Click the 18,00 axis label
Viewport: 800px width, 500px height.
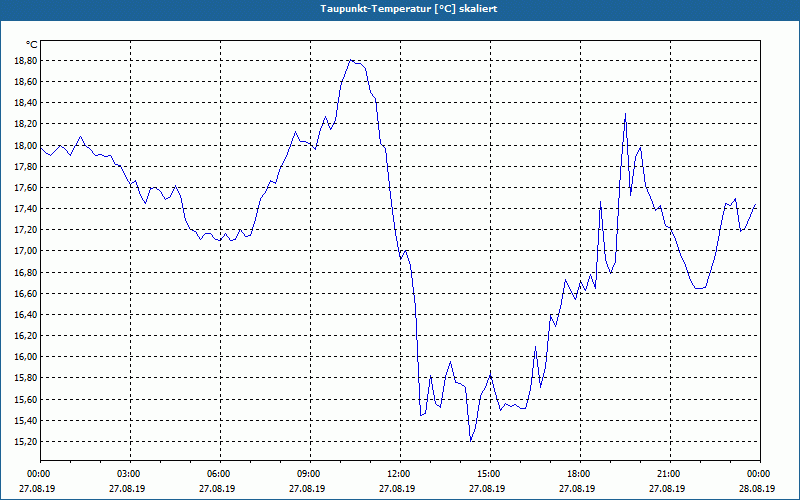tap(26, 145)
